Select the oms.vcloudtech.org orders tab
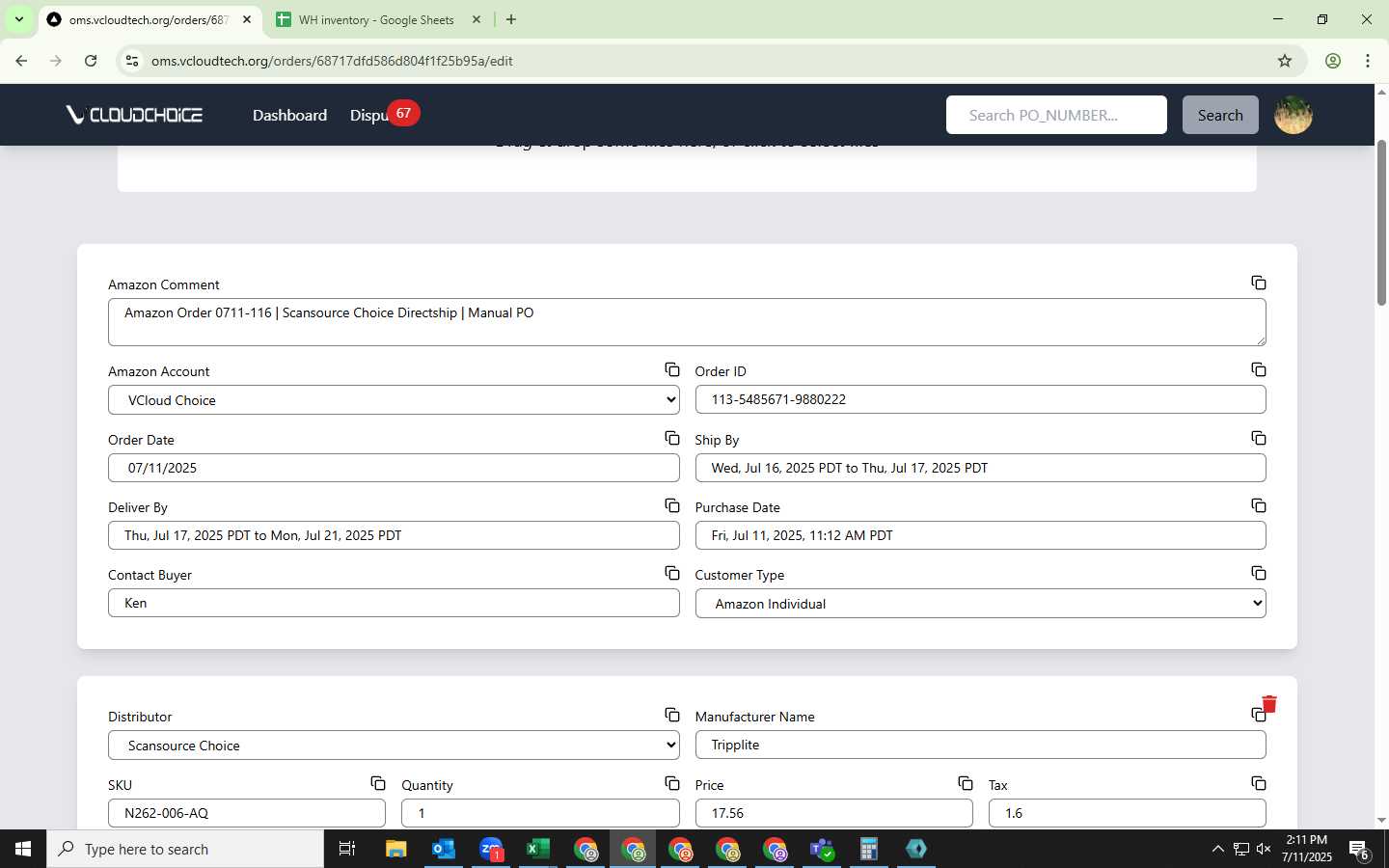 pyautogui.click(x=148, y=19)
